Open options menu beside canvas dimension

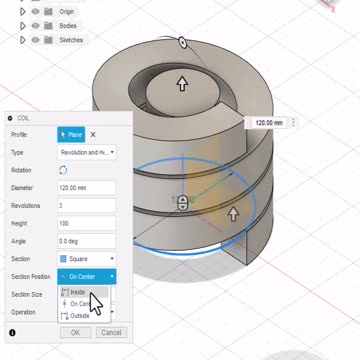(293, 123)
